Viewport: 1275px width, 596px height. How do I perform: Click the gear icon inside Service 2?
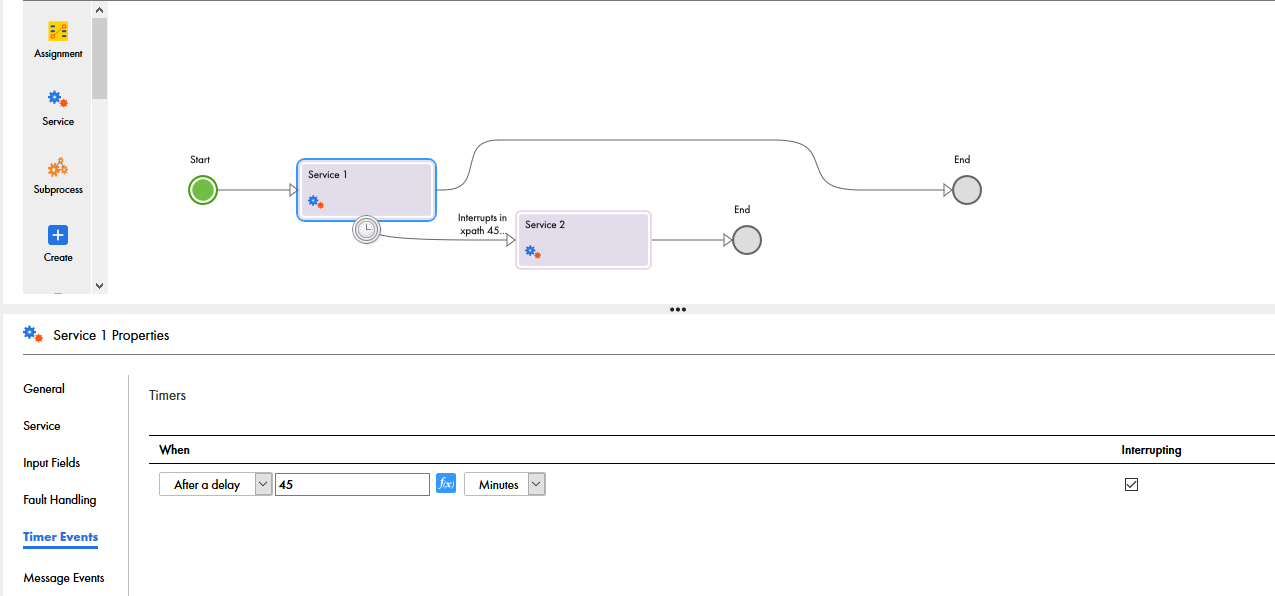click(x=533, y=252)
